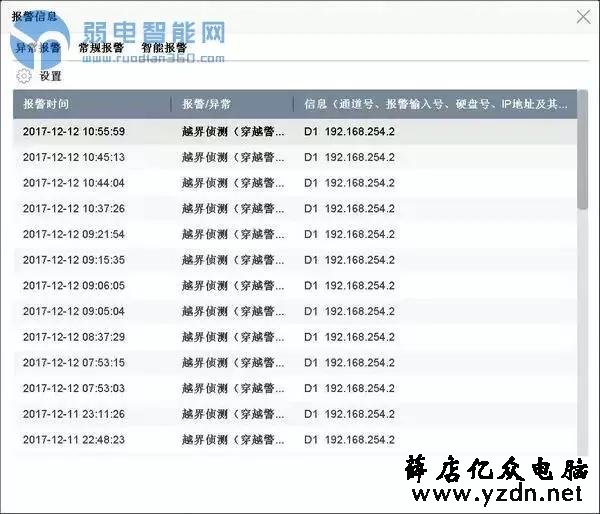Select the alarm row 2017-12-12 09:06:05
This screenshot has width=600, height=514.
pos(295,286)
